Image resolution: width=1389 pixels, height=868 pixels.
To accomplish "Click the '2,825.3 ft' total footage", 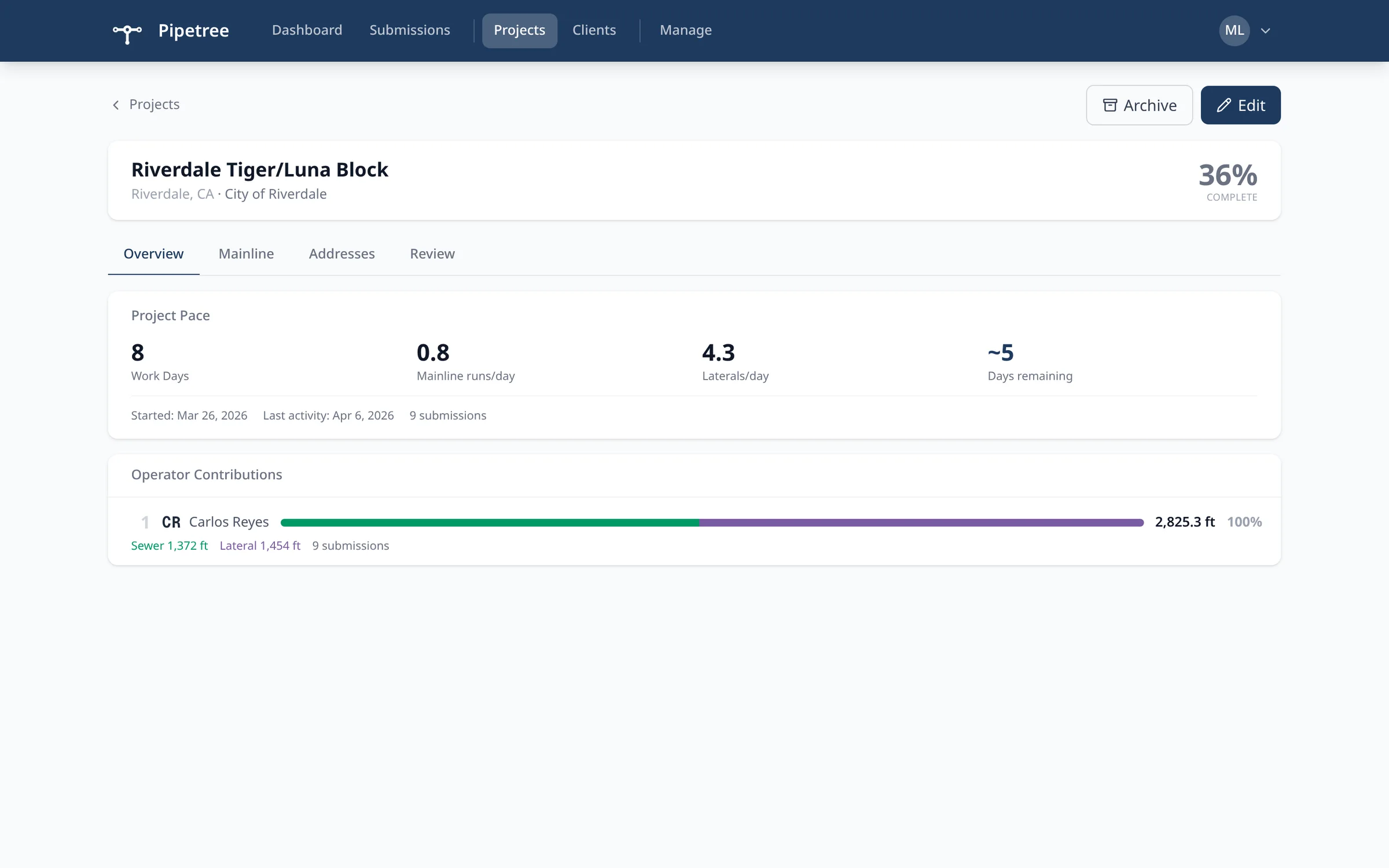I will point(1185,522).
